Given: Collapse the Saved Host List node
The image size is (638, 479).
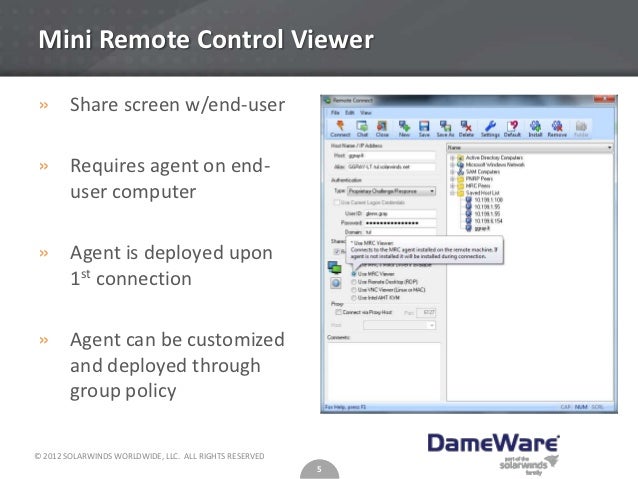Looking at the screenshot, I should tap(452, 193).
